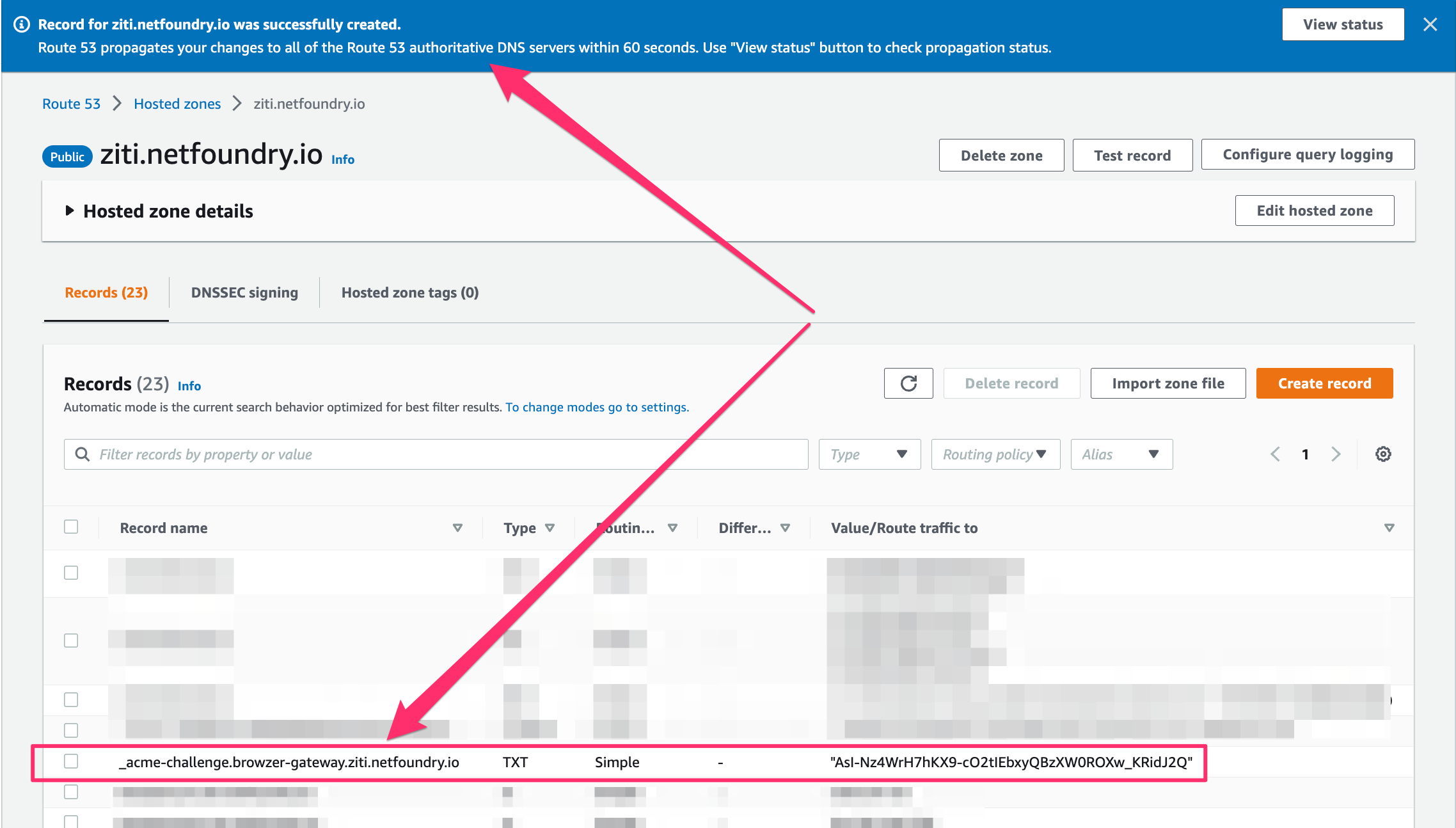Click the info circle icon in banner
This screenshot has width=1456, height=828.
(x=22, y=24)
